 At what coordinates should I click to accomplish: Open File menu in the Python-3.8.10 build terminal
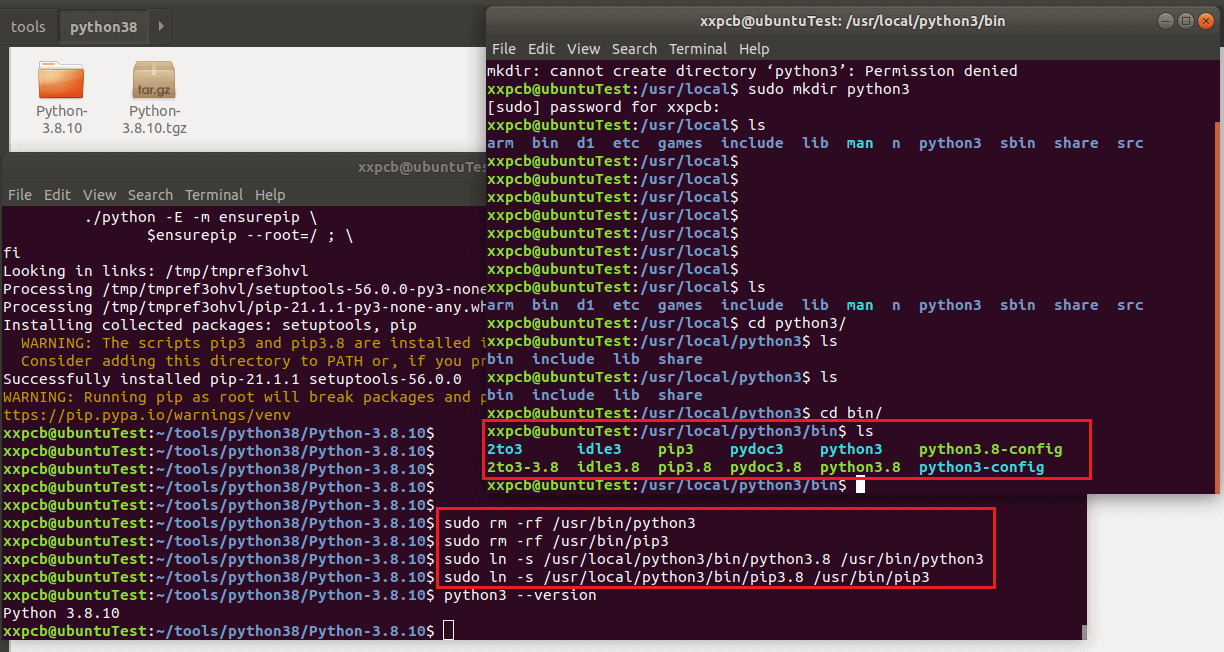[20, 195]
